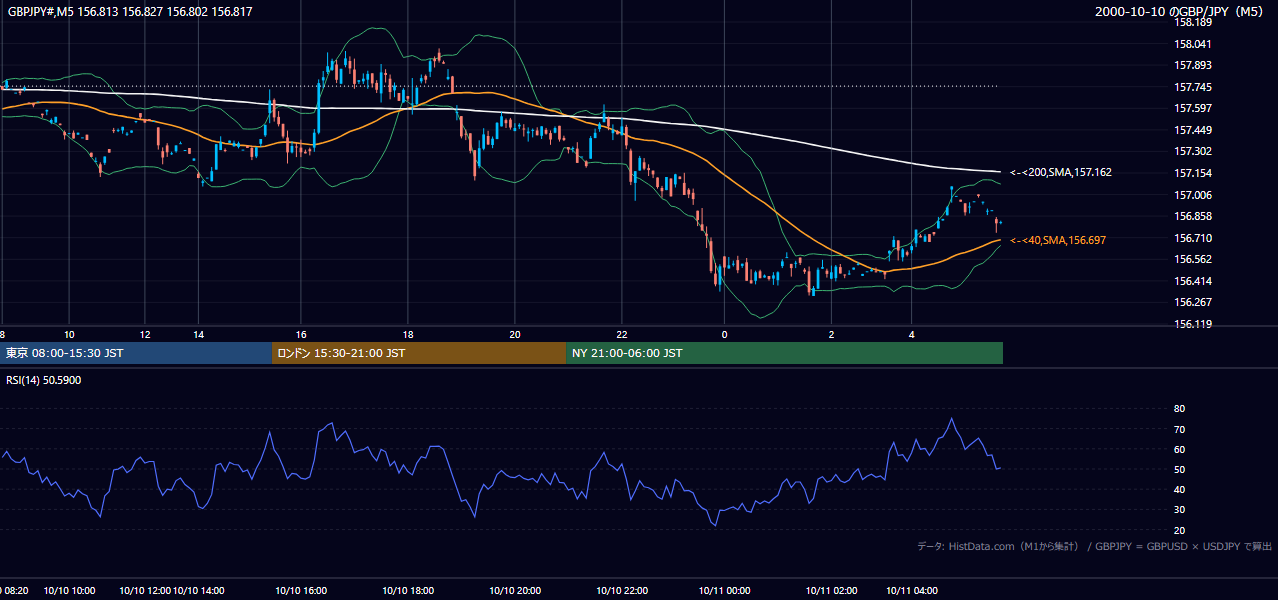This screenshot has height=600, width=1278.
Task: Click hour label 16 under the price chart
Action: [x=301, y=334]
